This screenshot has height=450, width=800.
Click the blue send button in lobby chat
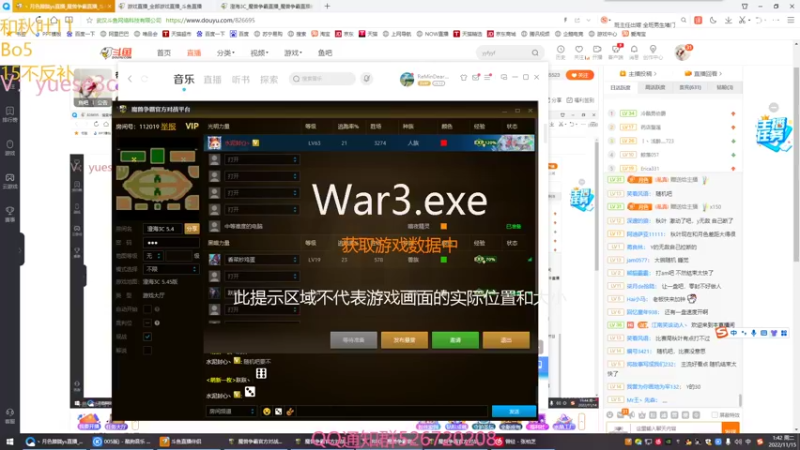(514, 411)
